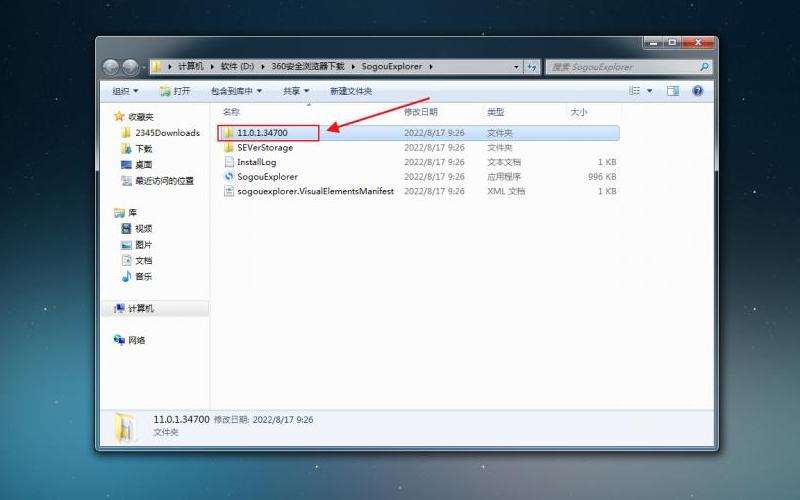The image size is (800, 500).
Task: Click document icon of InstallLog row
Action: [x=229, y=162]
